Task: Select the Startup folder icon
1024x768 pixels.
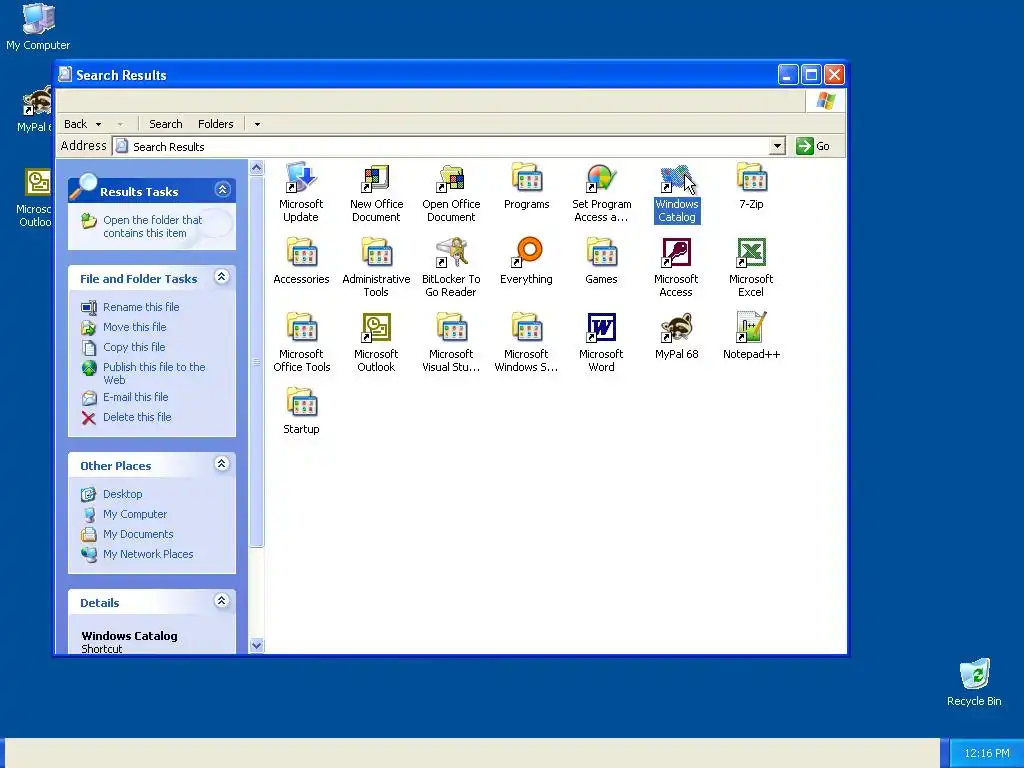Action: [301, 404]
